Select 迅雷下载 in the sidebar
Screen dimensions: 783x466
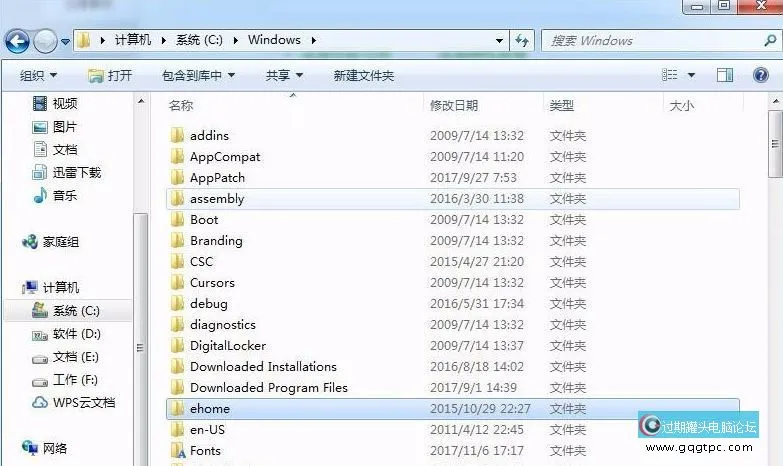click(x=66, y=172)
